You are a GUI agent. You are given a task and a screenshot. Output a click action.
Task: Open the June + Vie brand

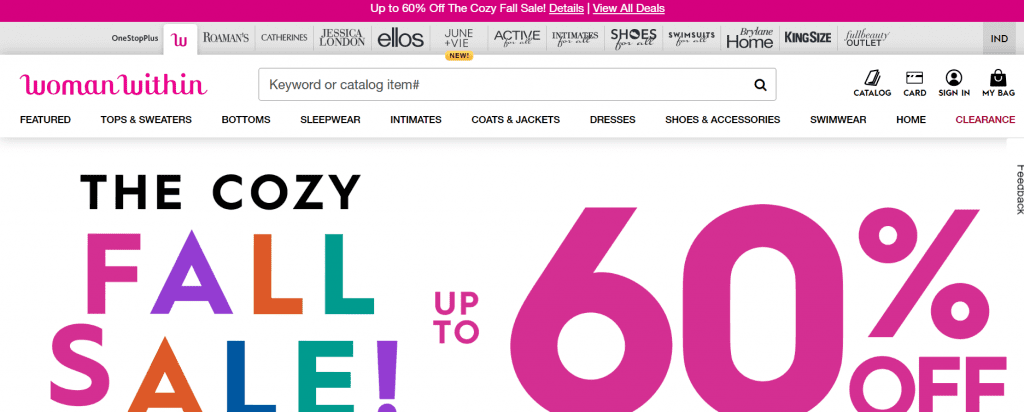(x=458, y=39)
